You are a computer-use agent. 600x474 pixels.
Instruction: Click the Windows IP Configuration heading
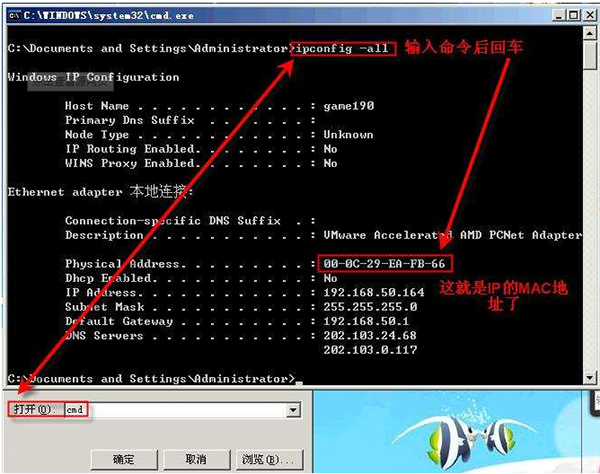93,77
